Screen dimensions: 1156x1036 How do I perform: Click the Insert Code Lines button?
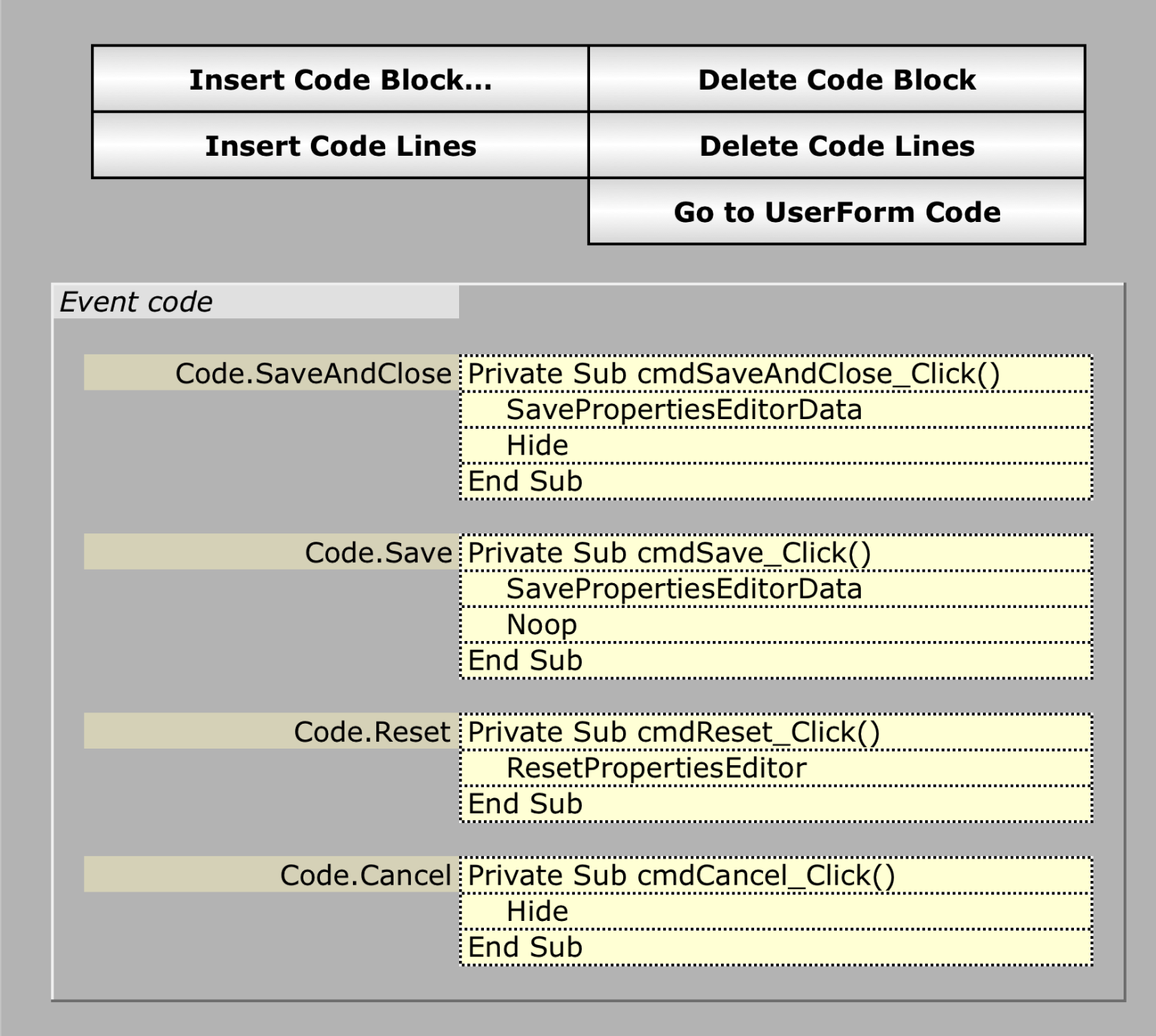pos(339,146)
